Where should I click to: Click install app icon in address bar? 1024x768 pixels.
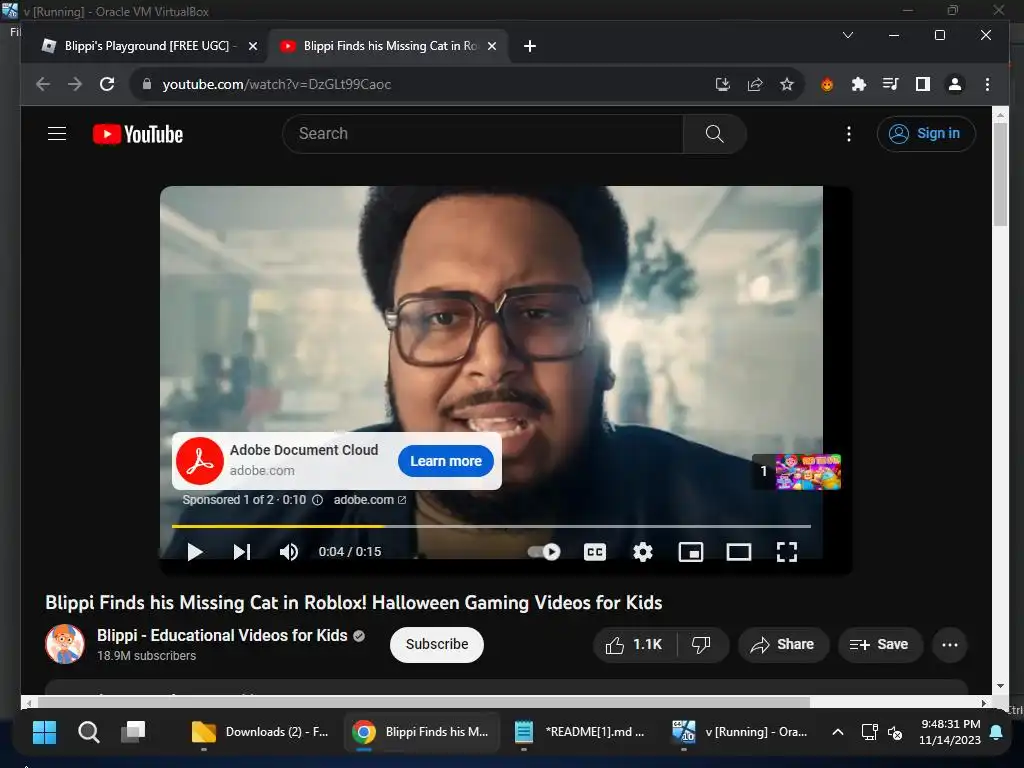pos(722,84)
